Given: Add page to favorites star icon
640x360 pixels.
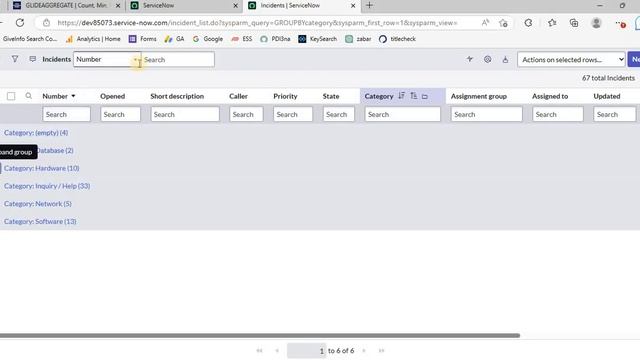Looking at the screenshot, I should pyautogui.click(x=503, y=23).
